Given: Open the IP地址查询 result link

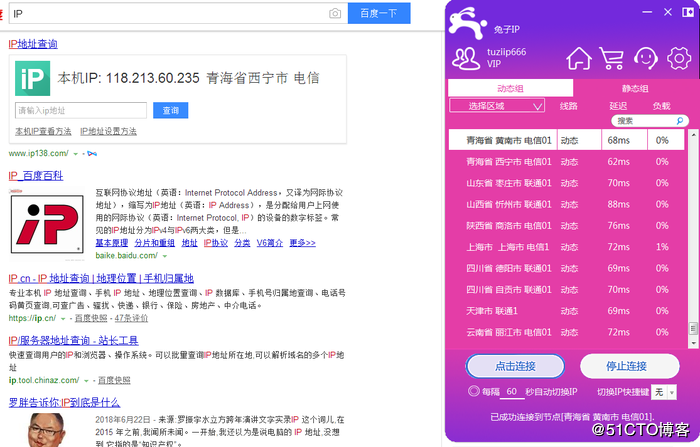Looking at the screenshot, I should click(x=33, y=44).
